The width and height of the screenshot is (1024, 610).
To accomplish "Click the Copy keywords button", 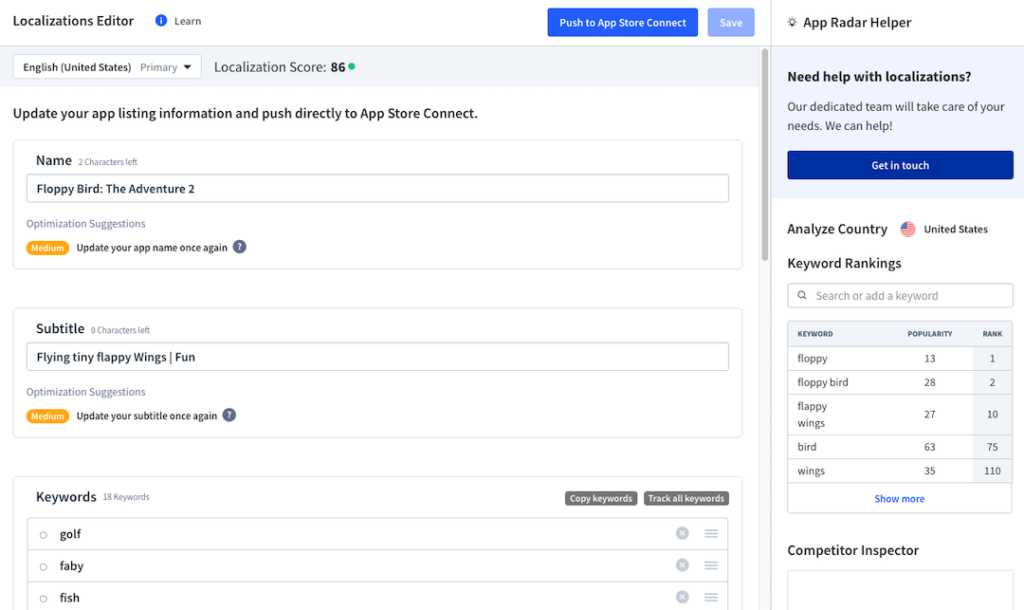I will [601, 498].
